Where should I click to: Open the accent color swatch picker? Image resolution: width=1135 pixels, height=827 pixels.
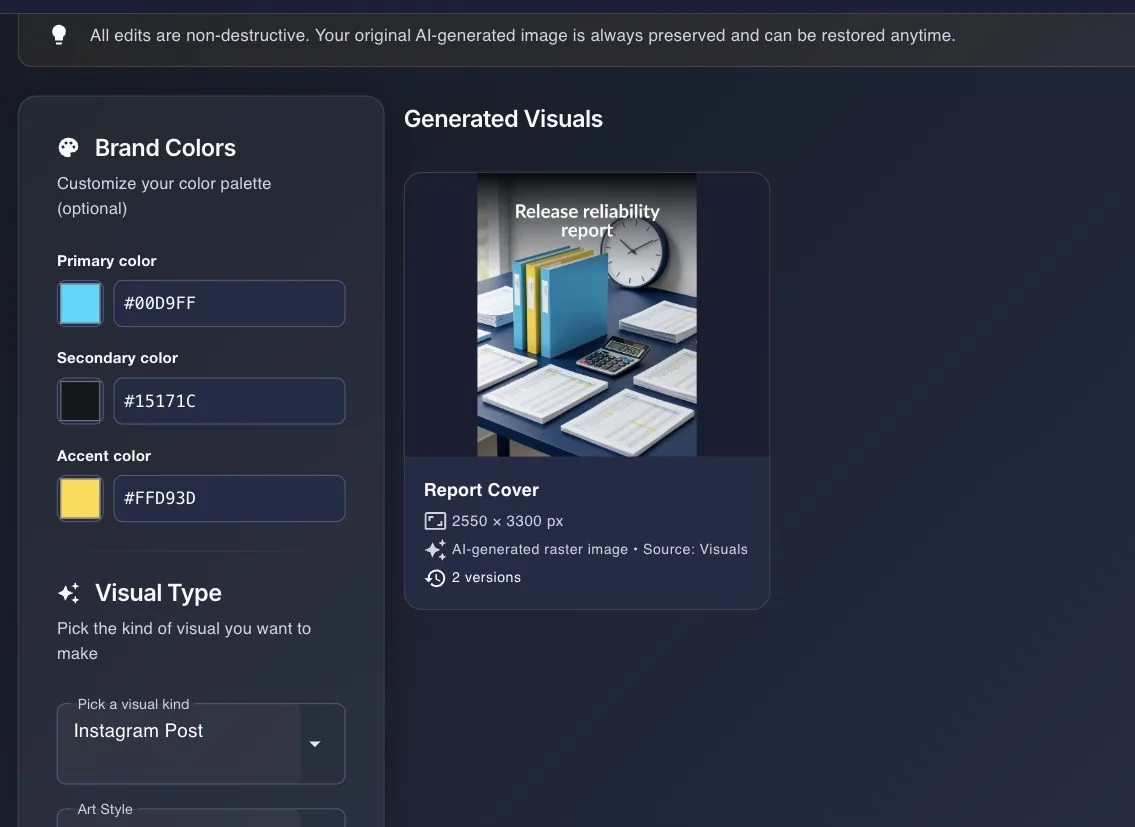pyautogui.click(x=80, y=498)
